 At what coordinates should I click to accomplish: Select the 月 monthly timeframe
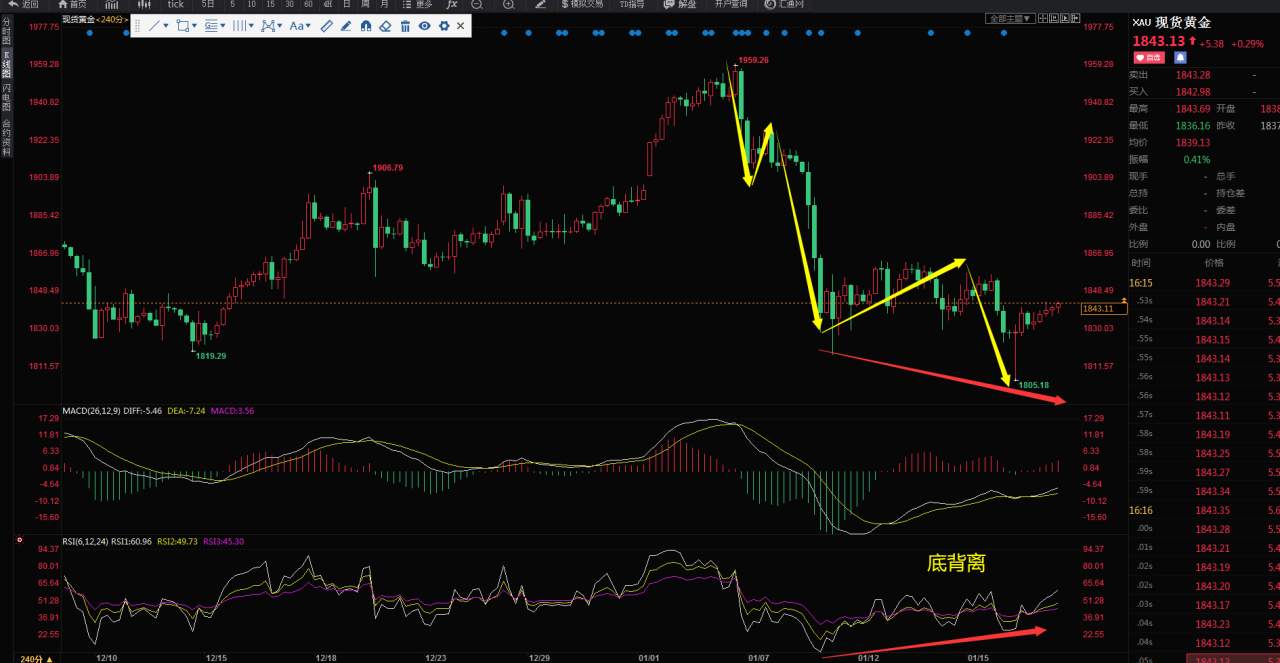tap(384, 4)
